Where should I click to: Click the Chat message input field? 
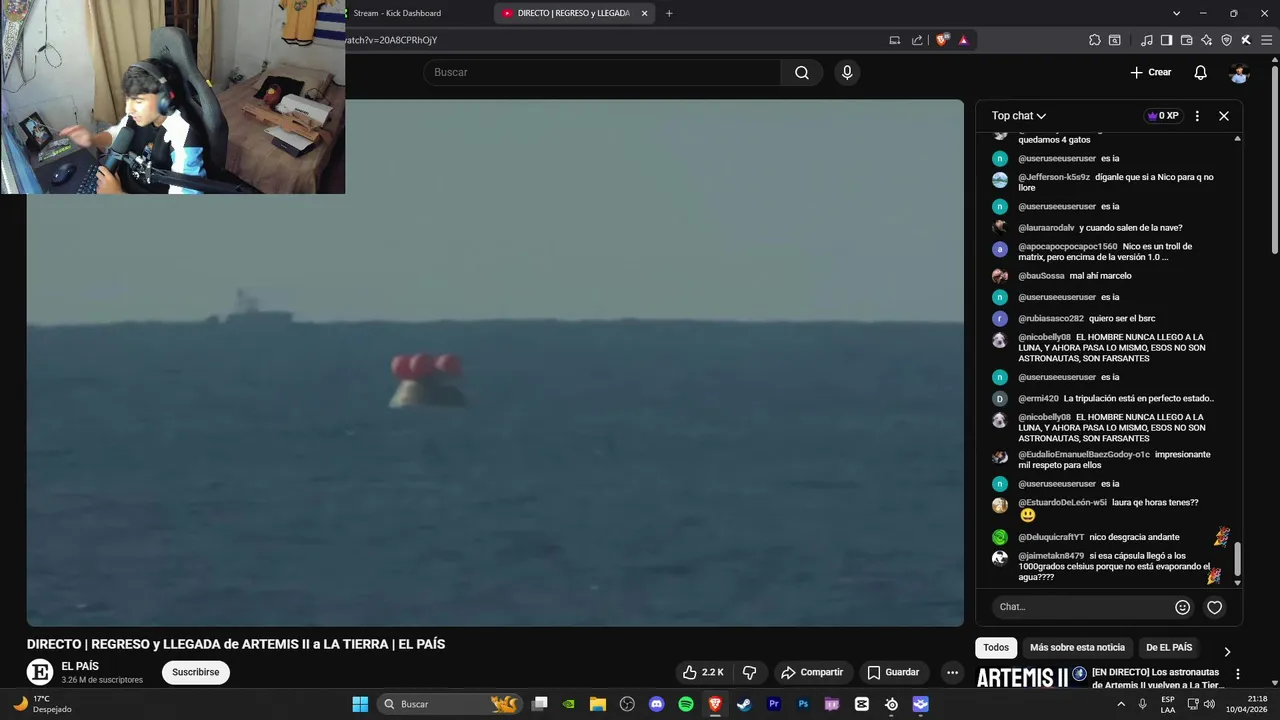(1082, 607)
